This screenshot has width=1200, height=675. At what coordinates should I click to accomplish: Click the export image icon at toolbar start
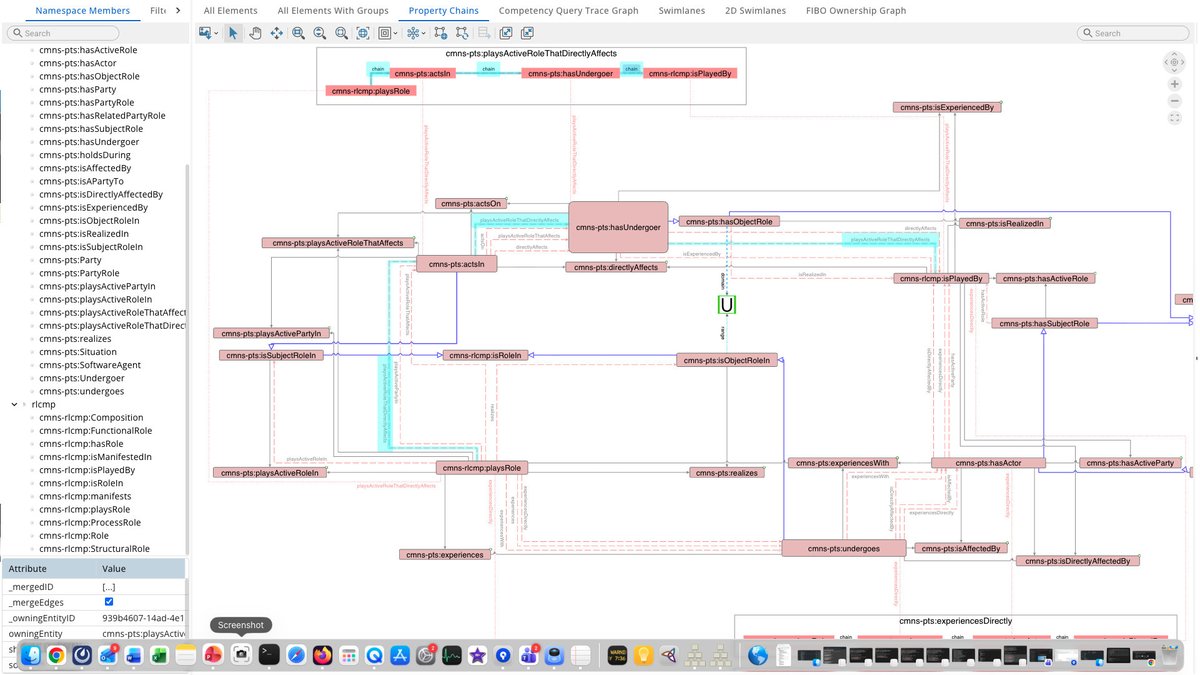click(206, 32)
